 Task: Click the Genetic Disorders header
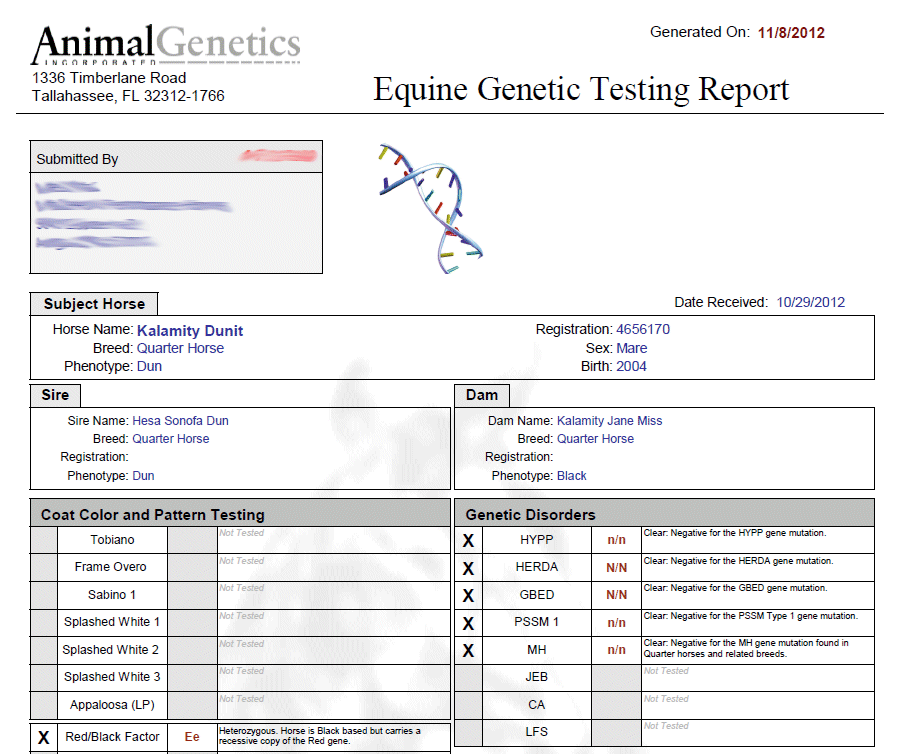coord(665,513)
